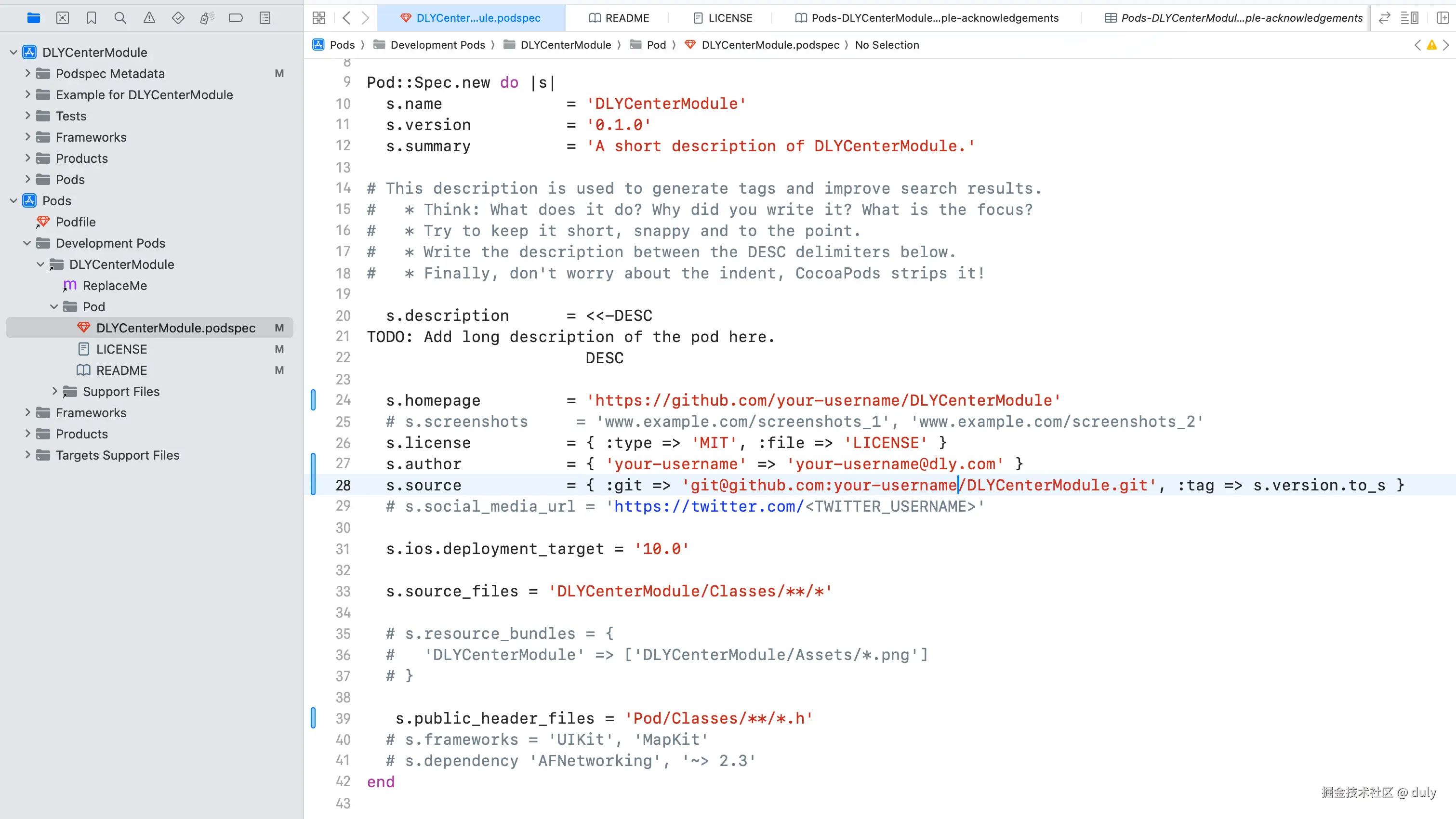Add an editor pane on the right
The image size is (1456, 819).
pos(1443,18)
